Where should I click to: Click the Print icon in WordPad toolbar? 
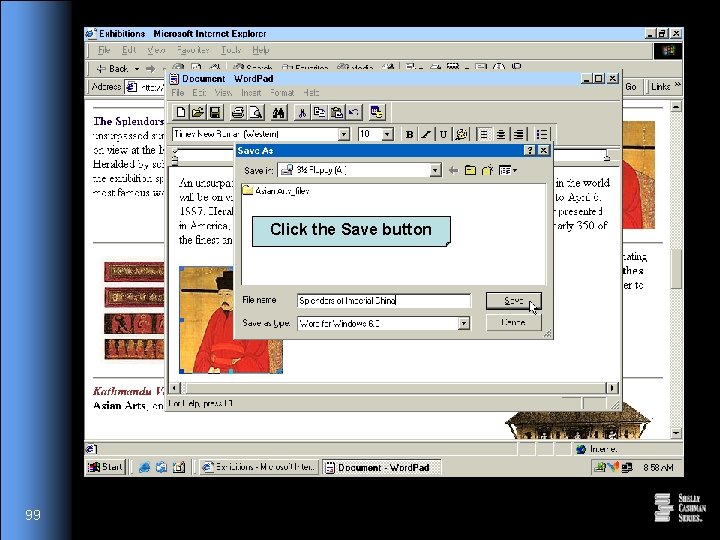coord(238,112)
